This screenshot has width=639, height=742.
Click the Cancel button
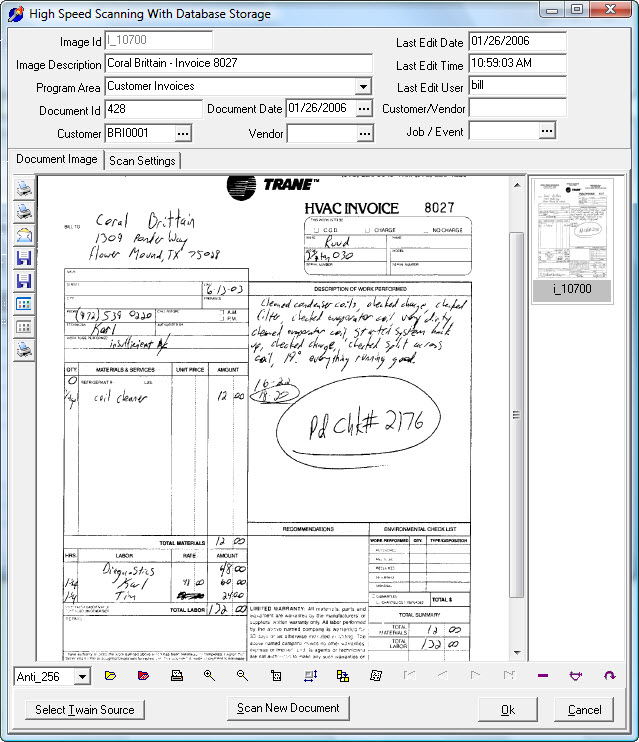[x=585, y=710]
